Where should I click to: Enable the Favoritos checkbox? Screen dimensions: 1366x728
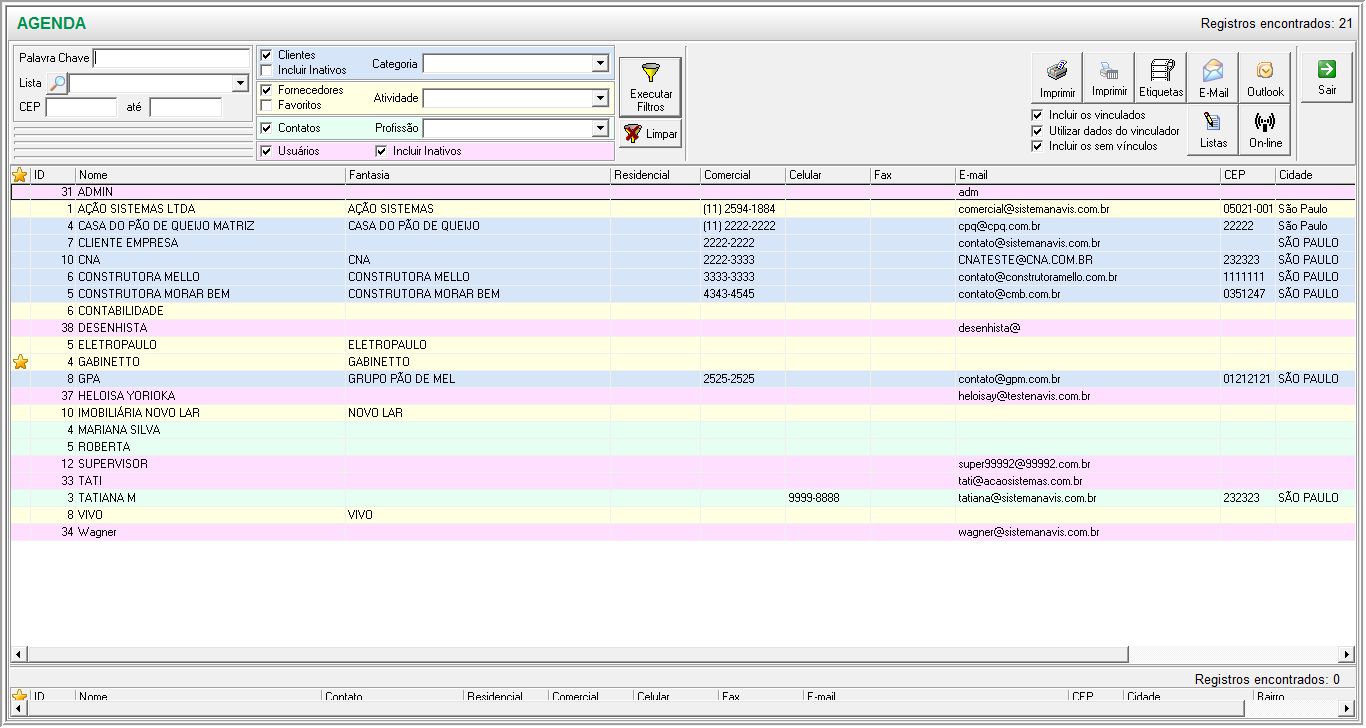[266, 105]
